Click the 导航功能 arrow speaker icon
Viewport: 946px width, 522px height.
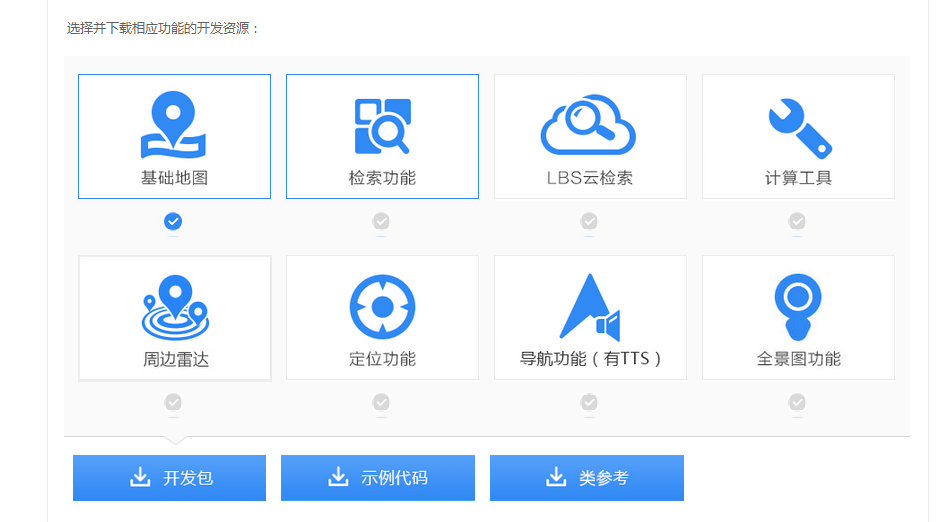click(590, 308)
